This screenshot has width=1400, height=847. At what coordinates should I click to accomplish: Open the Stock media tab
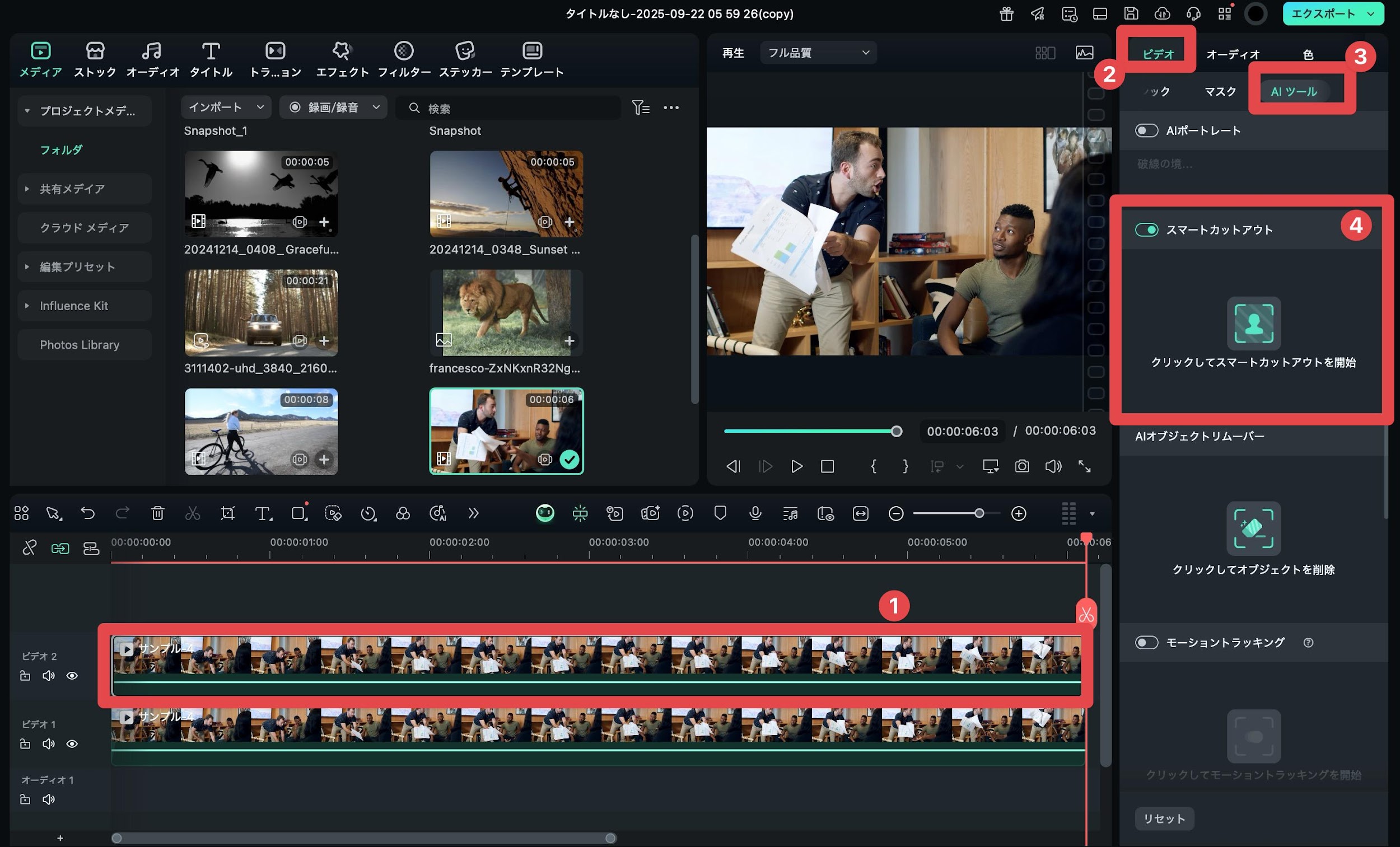(95, 59)
